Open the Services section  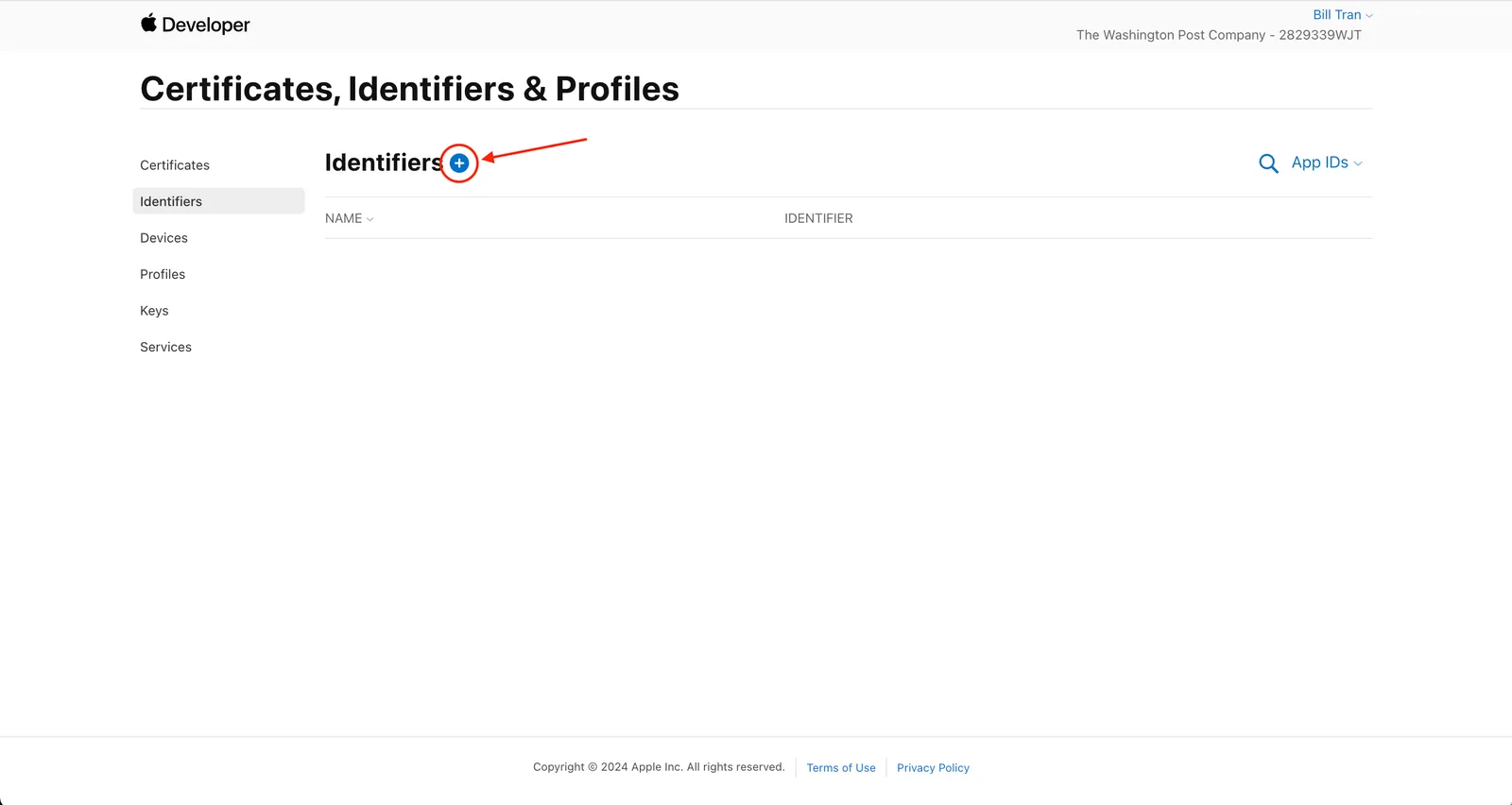(165, 347)
